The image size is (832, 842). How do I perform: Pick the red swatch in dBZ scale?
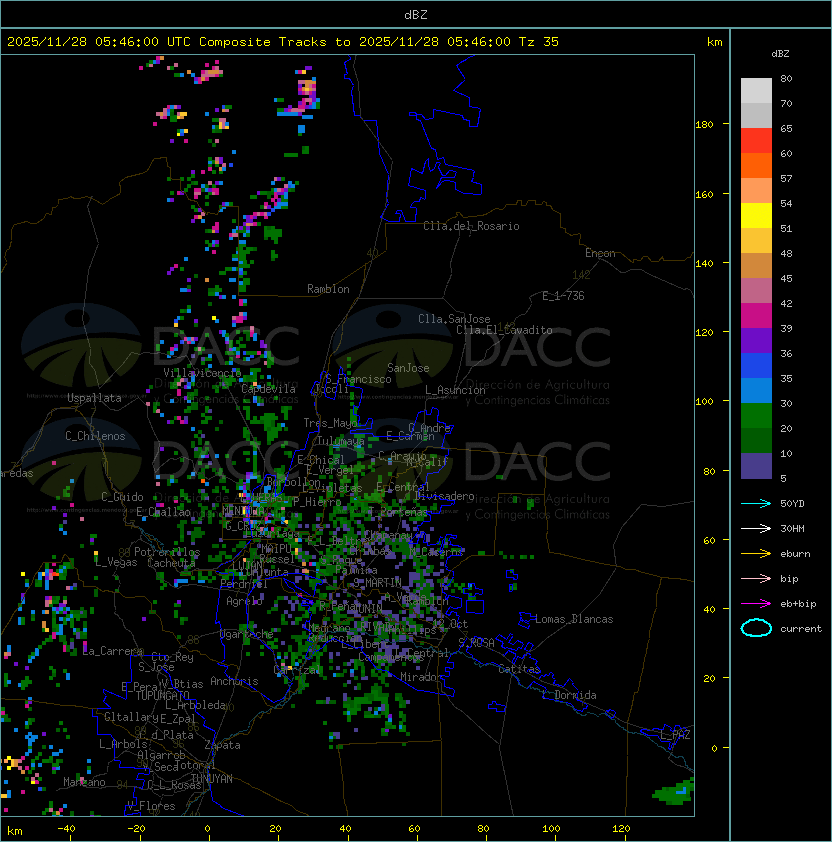tap(756, 141)
